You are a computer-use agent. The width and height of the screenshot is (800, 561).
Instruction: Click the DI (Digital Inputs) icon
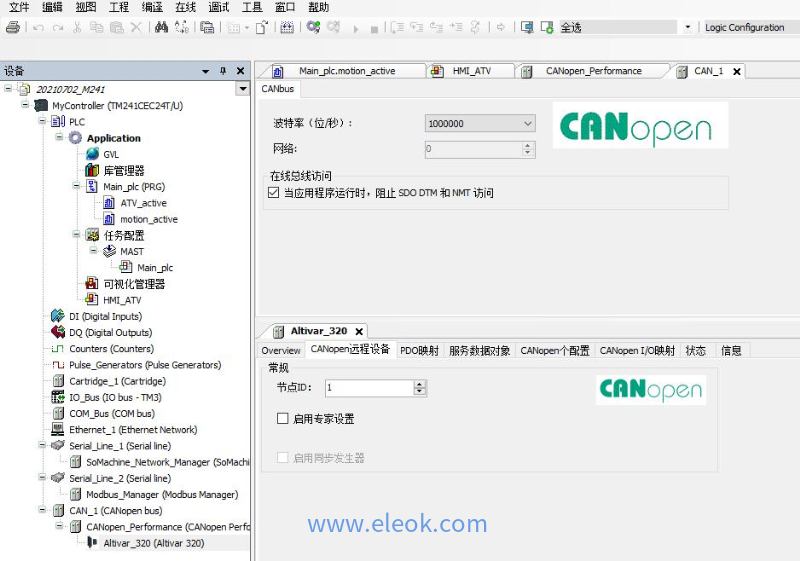[x=58, y=316]
